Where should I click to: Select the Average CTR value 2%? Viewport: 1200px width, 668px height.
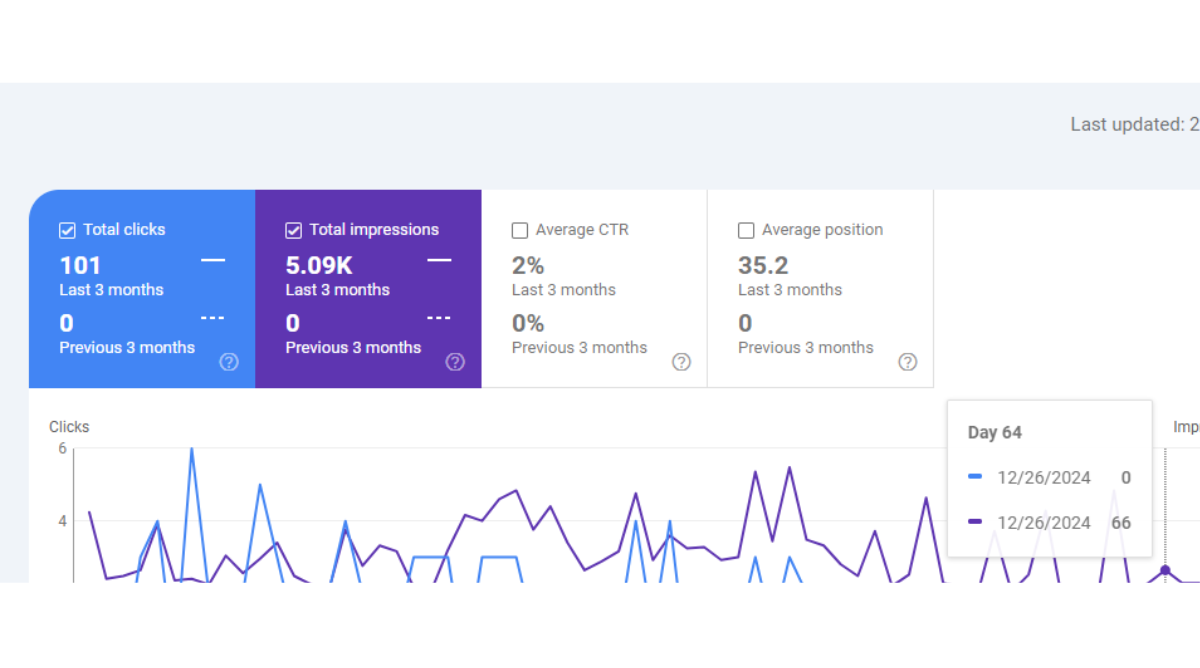tap(528, 265)
